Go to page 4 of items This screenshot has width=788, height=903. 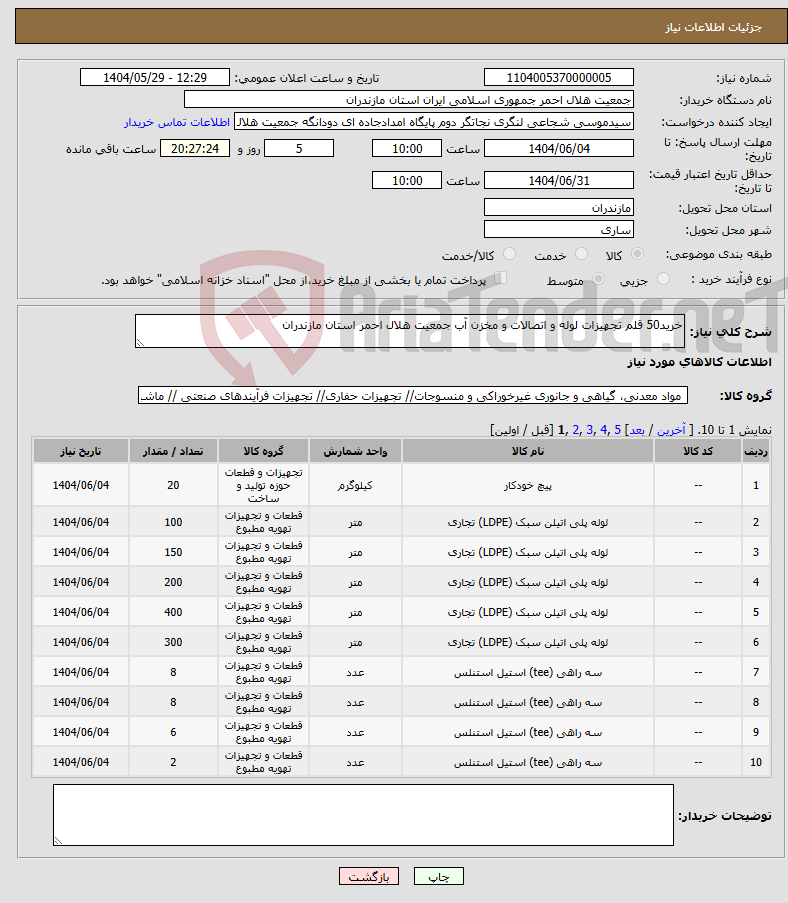[603, 430]
